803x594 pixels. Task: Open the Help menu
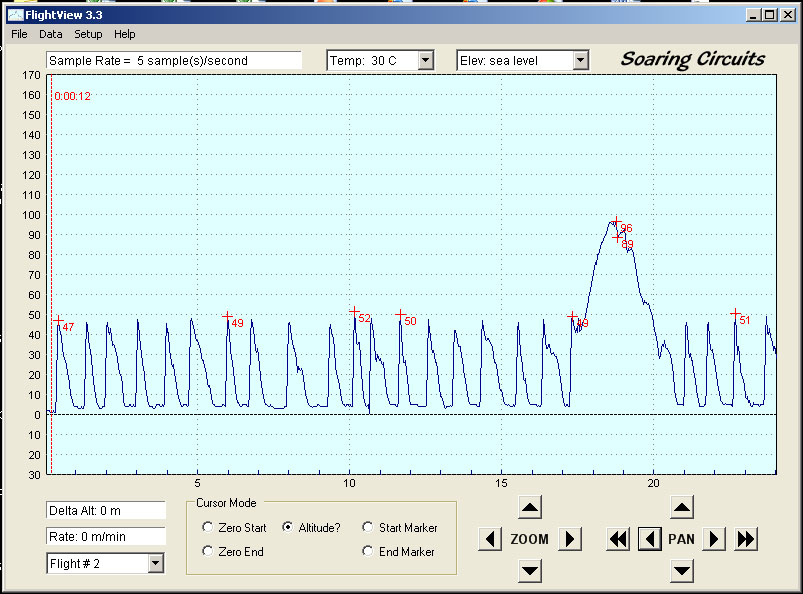(124, 34)
